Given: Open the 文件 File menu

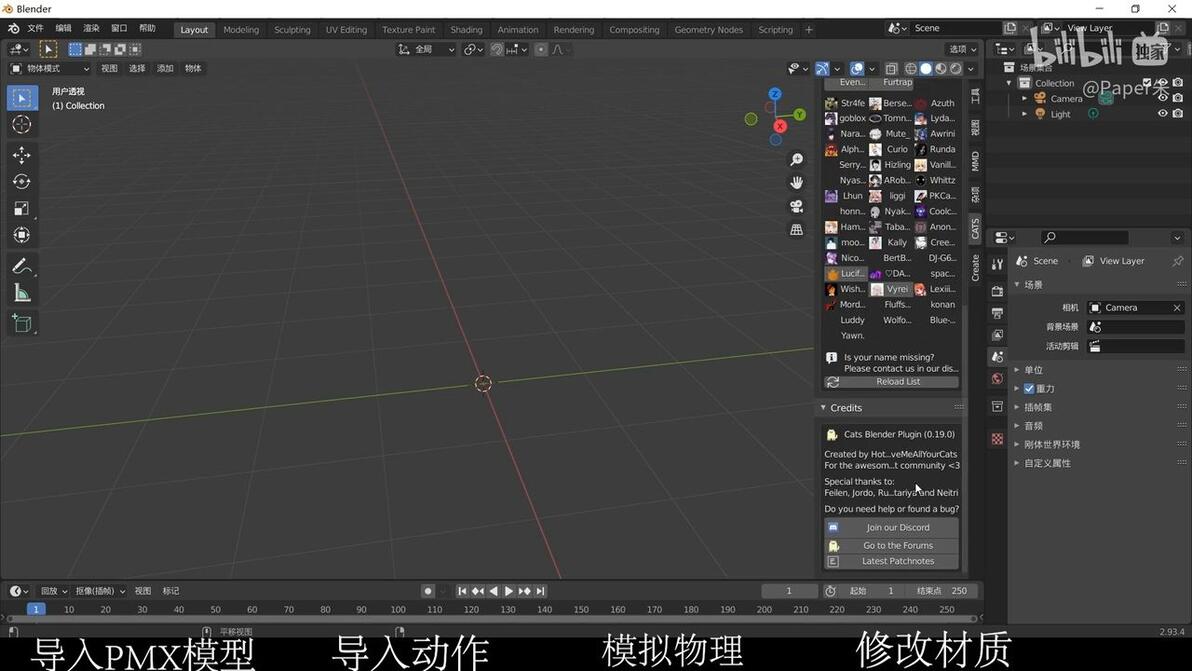Looking at the screenshot, I should pos(36,28).
